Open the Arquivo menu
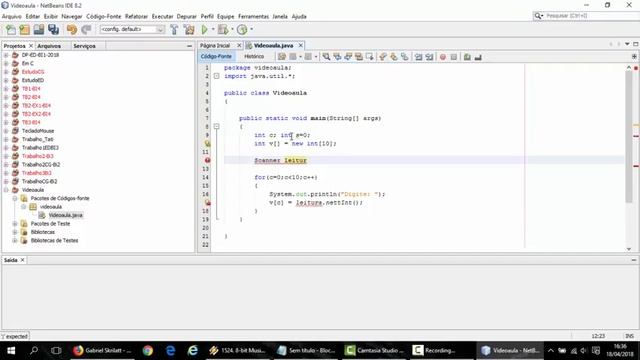The height and width of the screenshot is (360, 640). click(11, 16)
